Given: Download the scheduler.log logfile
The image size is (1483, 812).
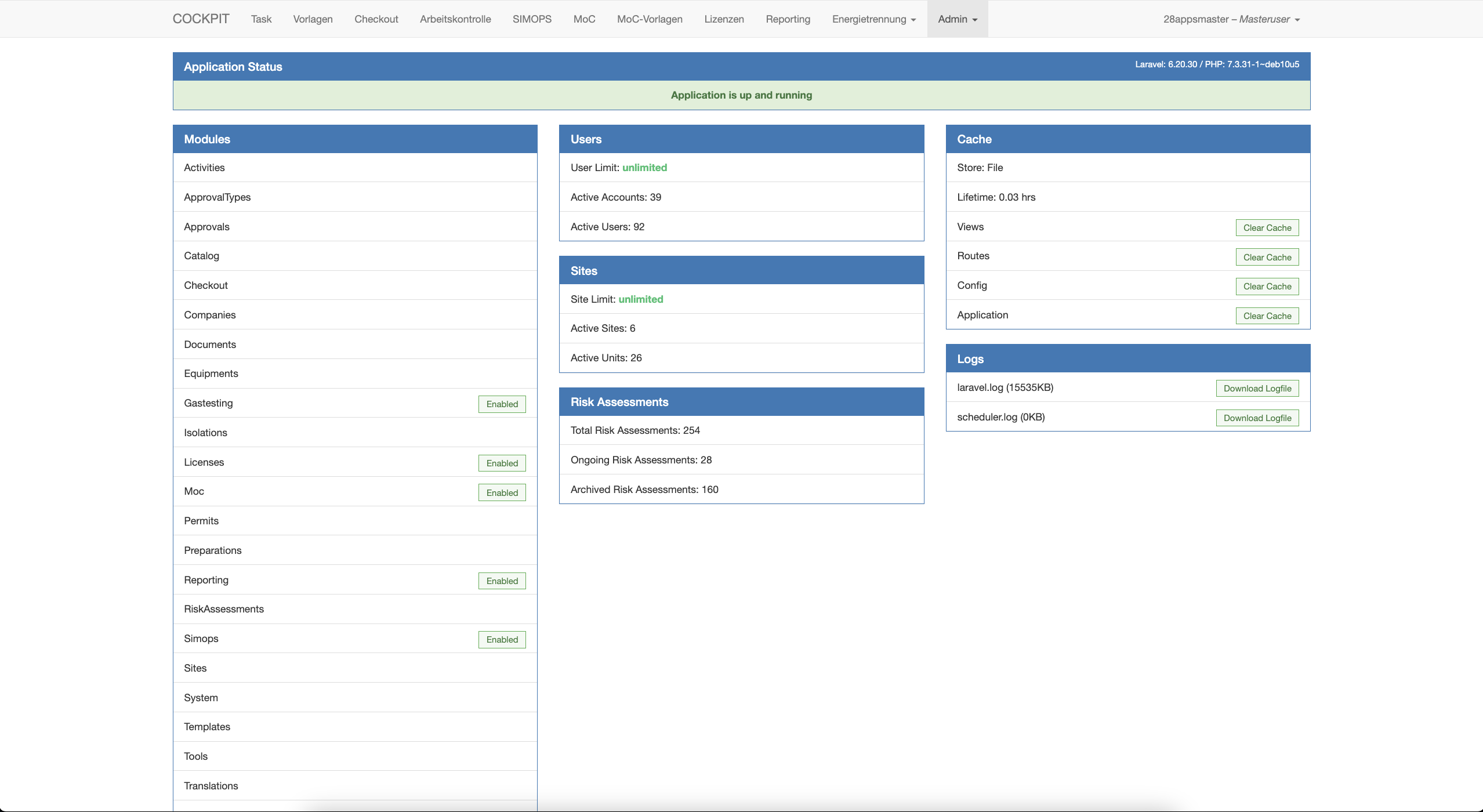Looking at the screenshot, I should point(1257,418).
